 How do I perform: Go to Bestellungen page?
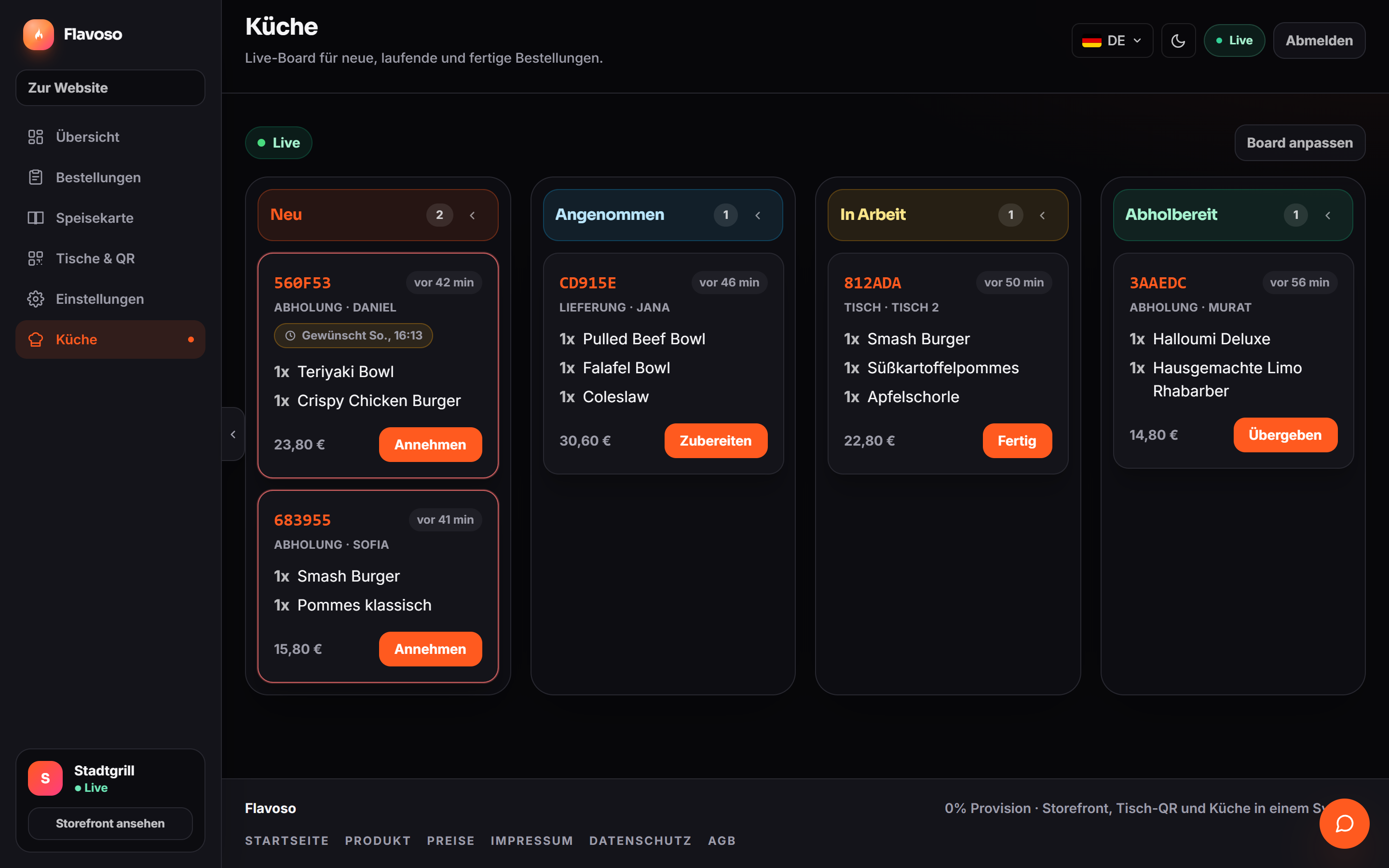click(110, 177)
